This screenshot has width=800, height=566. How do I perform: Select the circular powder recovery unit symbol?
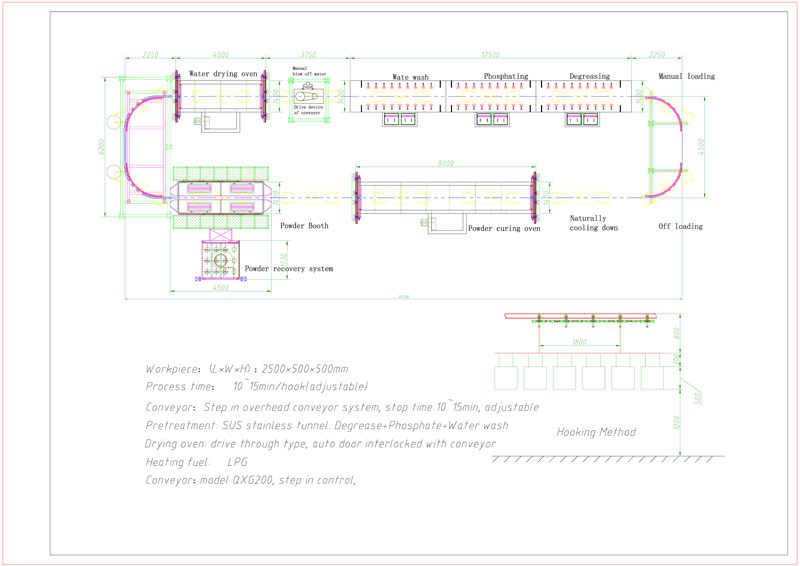pyautogui.click(x=221, y=261)
